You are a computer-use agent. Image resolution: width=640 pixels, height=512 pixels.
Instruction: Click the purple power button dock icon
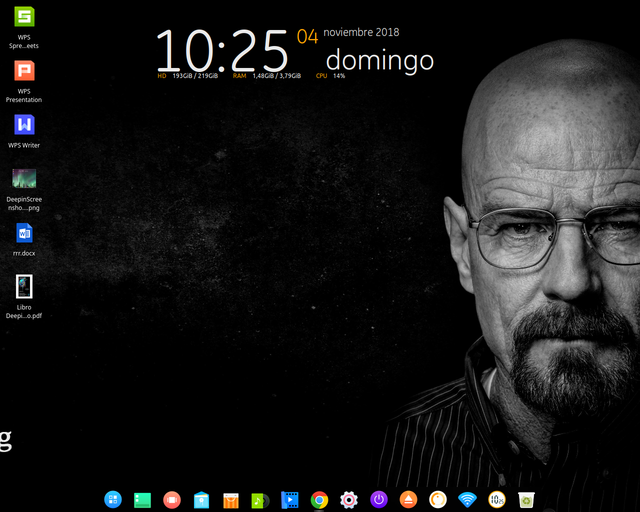pos(379,499)
